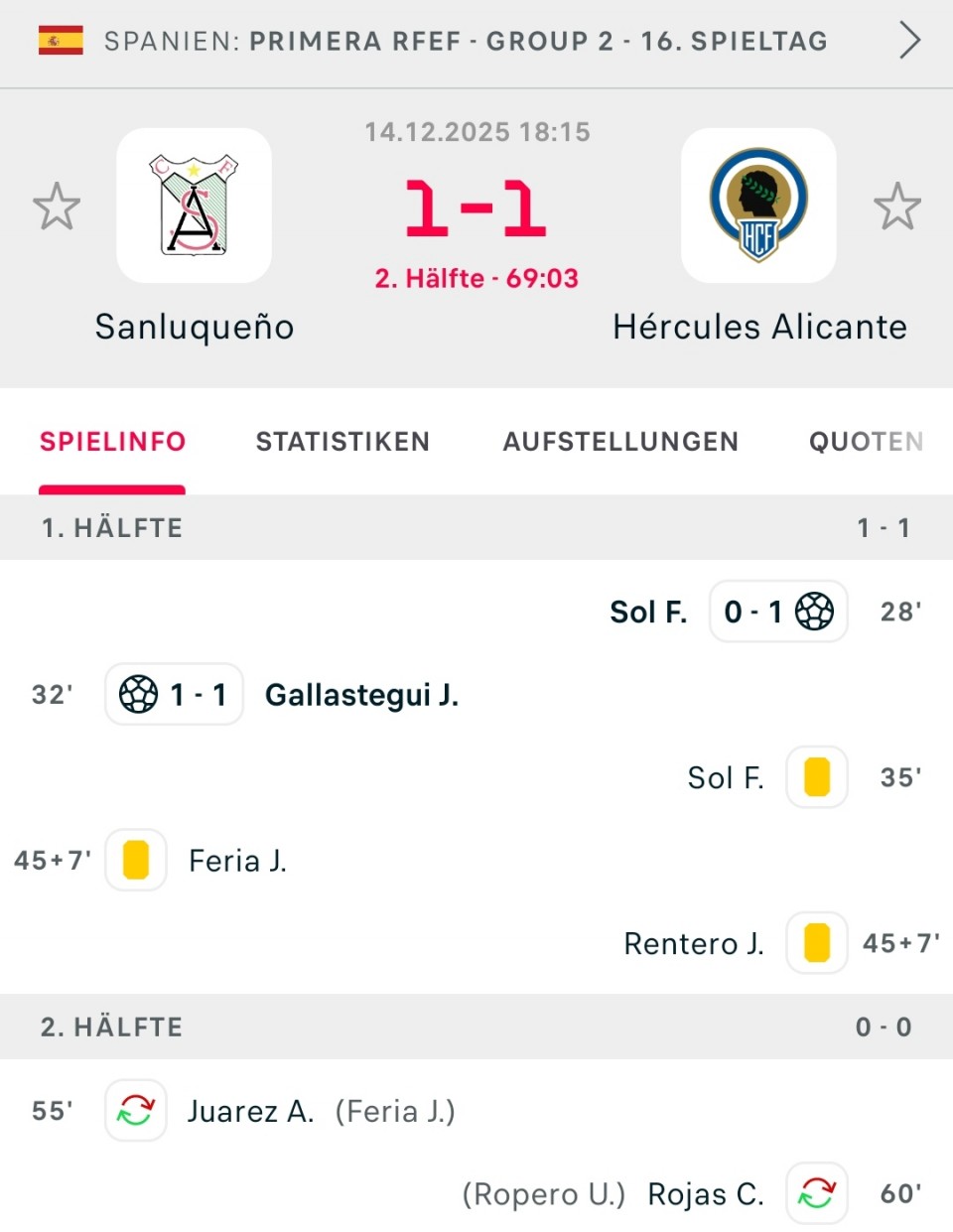
Task: Click Rentero J. yellow card icon
Action: (817, 943)
